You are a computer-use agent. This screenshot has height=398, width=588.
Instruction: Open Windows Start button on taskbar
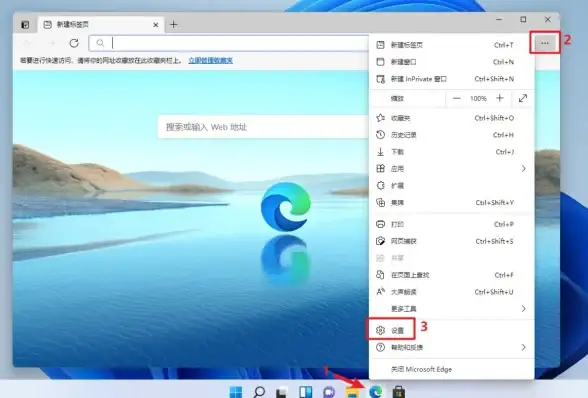coord(236,392)
